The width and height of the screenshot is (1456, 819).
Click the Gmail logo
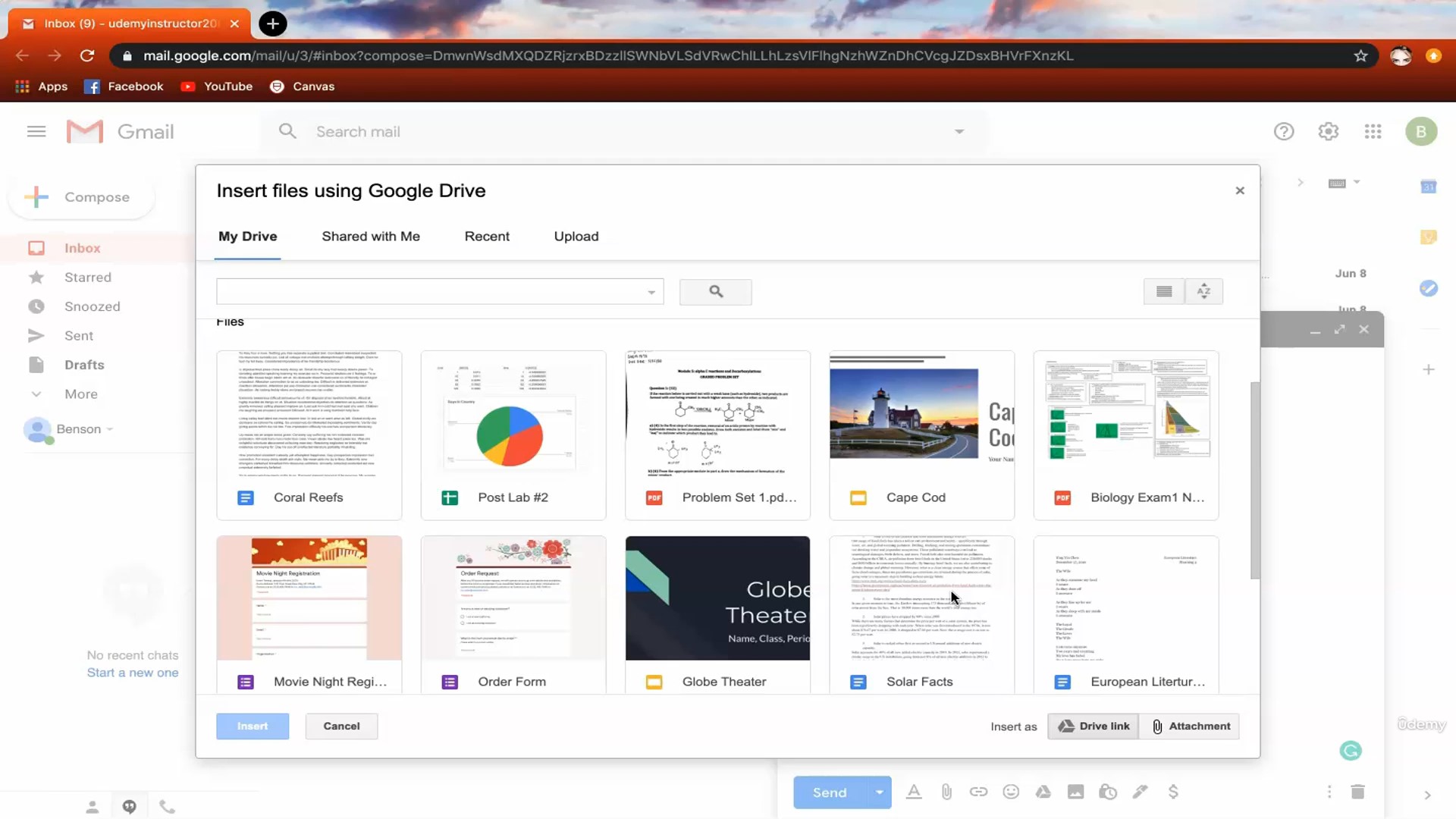pyautogui.click(x=121, y=131)
